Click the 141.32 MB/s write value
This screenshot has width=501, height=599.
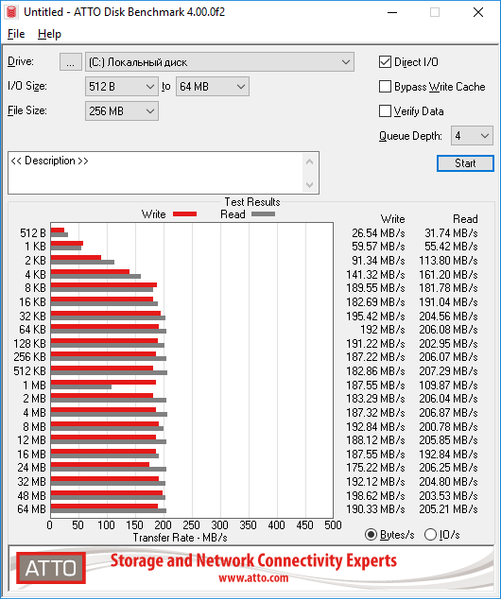(x=376, y=275)
